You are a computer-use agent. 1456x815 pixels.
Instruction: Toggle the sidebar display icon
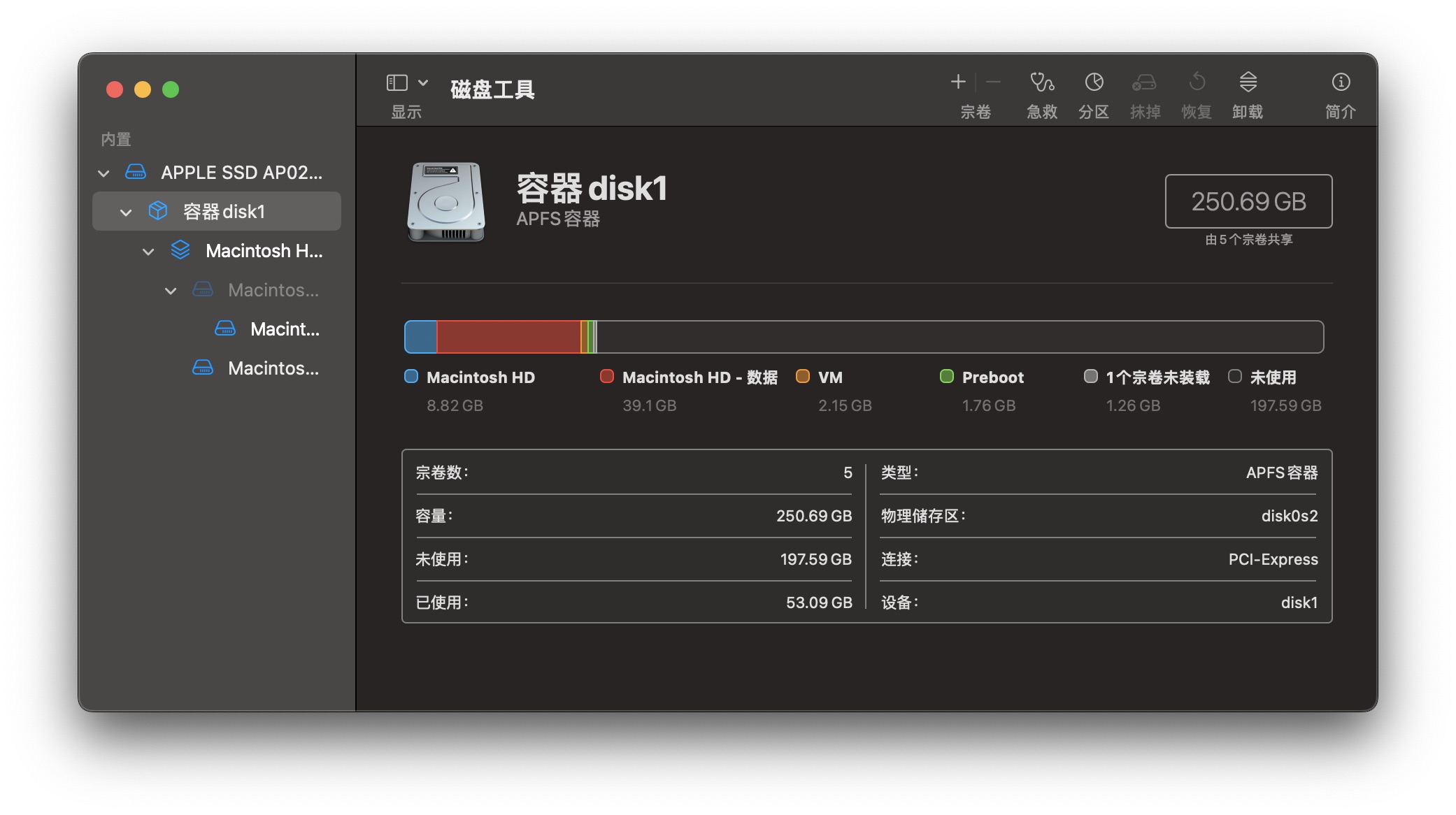397,82
